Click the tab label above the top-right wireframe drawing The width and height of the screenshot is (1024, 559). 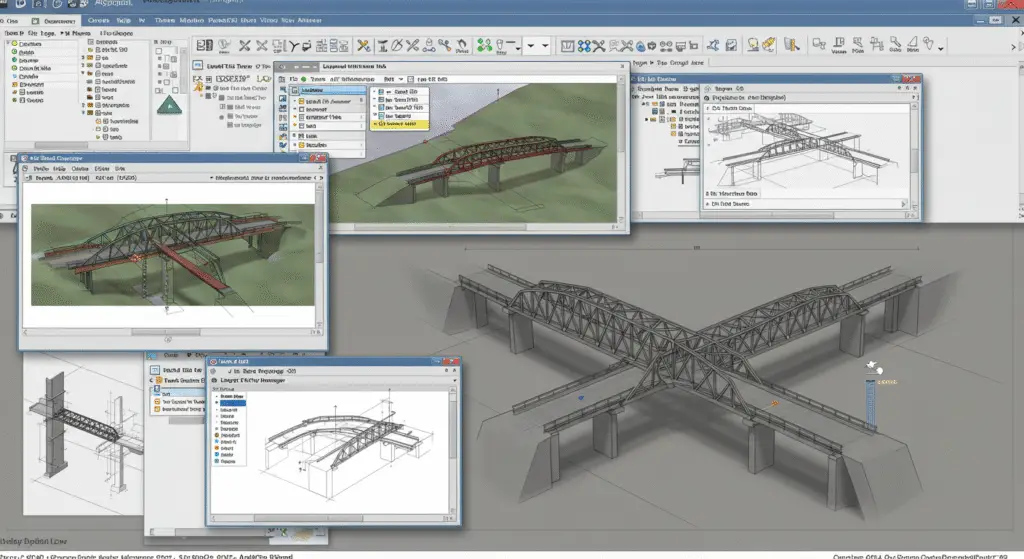click(x=731, y=108)
